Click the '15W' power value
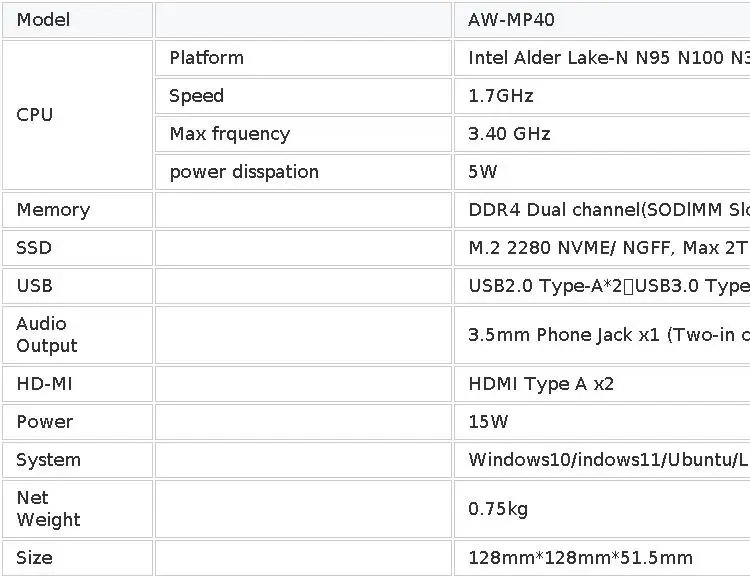Screen dimensions: 750x578 [x=488, y=422]
